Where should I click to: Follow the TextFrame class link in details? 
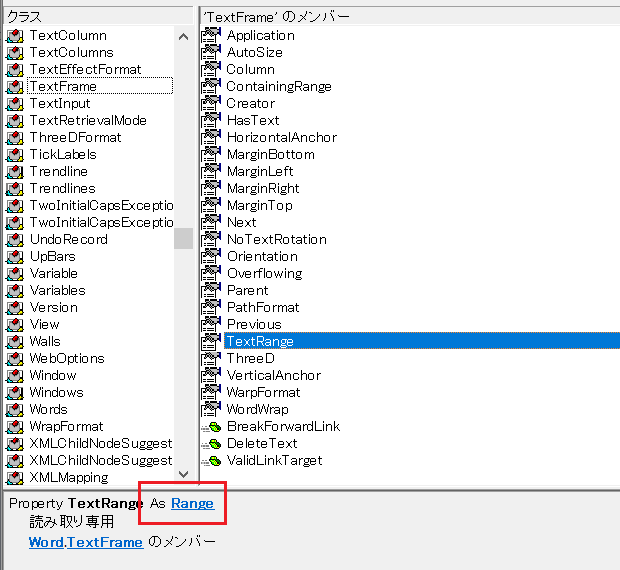tap(105, 542)
